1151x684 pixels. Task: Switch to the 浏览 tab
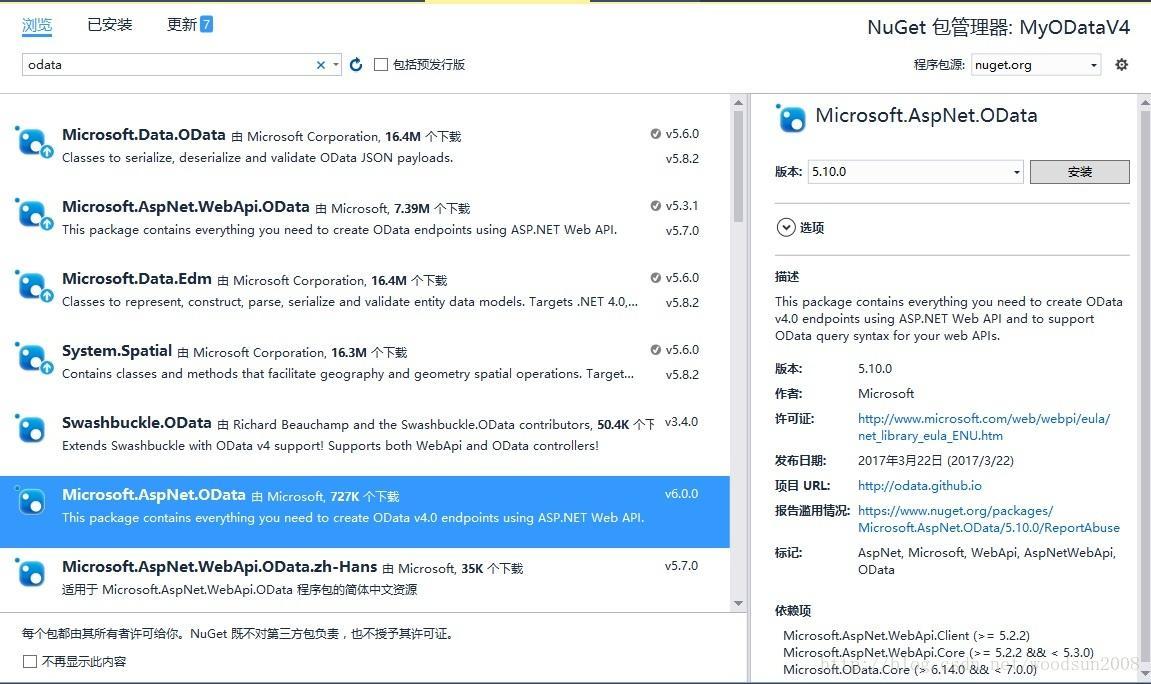37,25
